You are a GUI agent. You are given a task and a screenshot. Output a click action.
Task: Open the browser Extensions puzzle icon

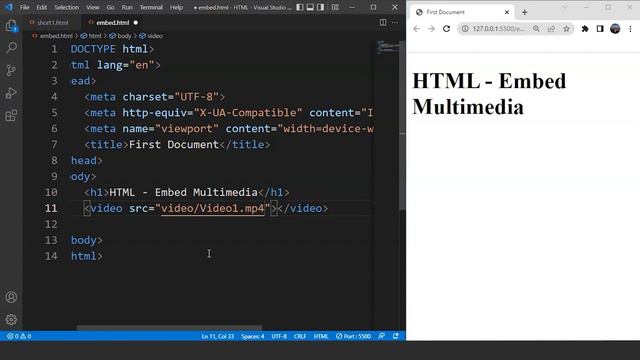585,29
